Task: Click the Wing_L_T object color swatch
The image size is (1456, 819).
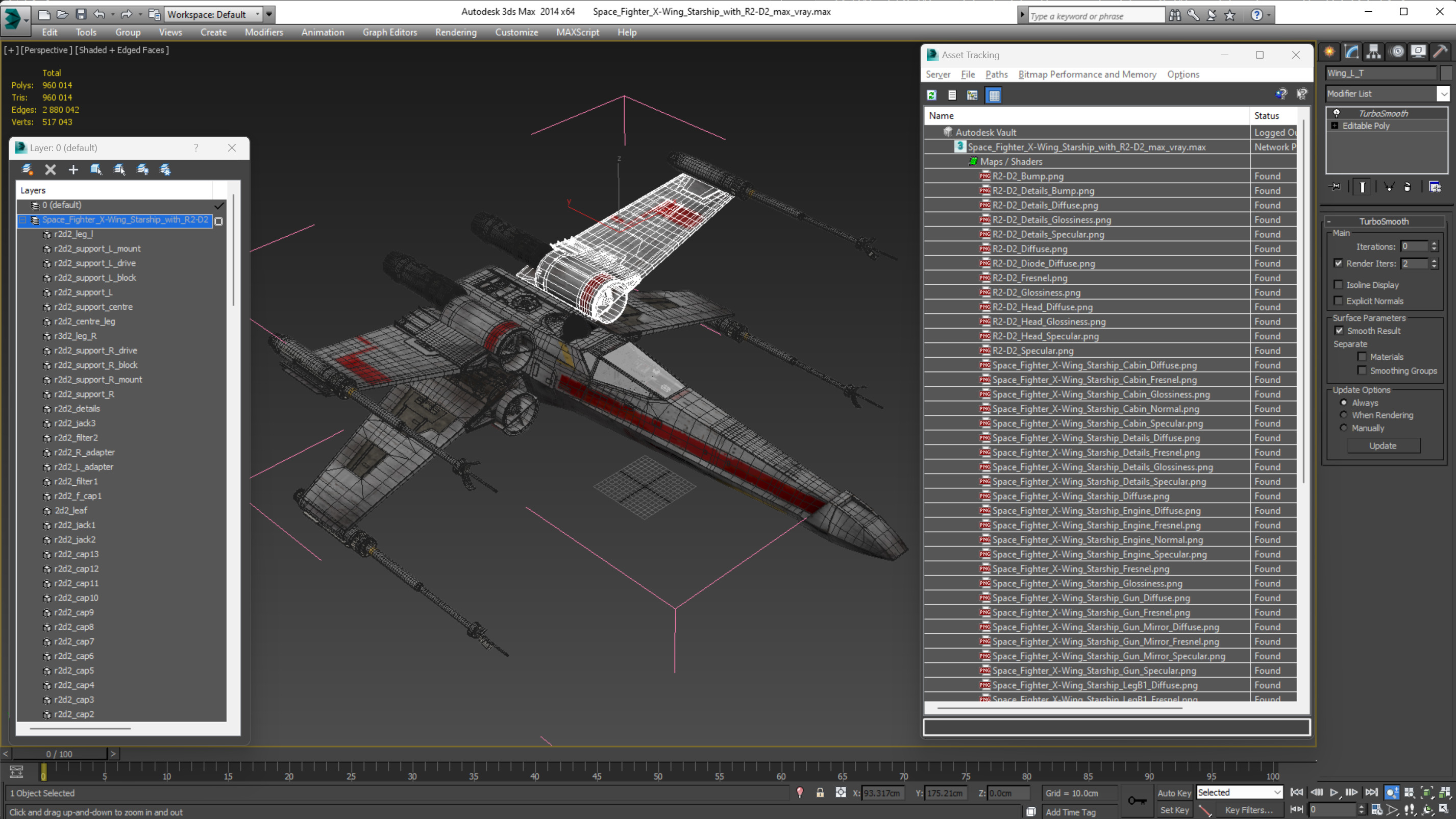Action: click(1446, 73)
